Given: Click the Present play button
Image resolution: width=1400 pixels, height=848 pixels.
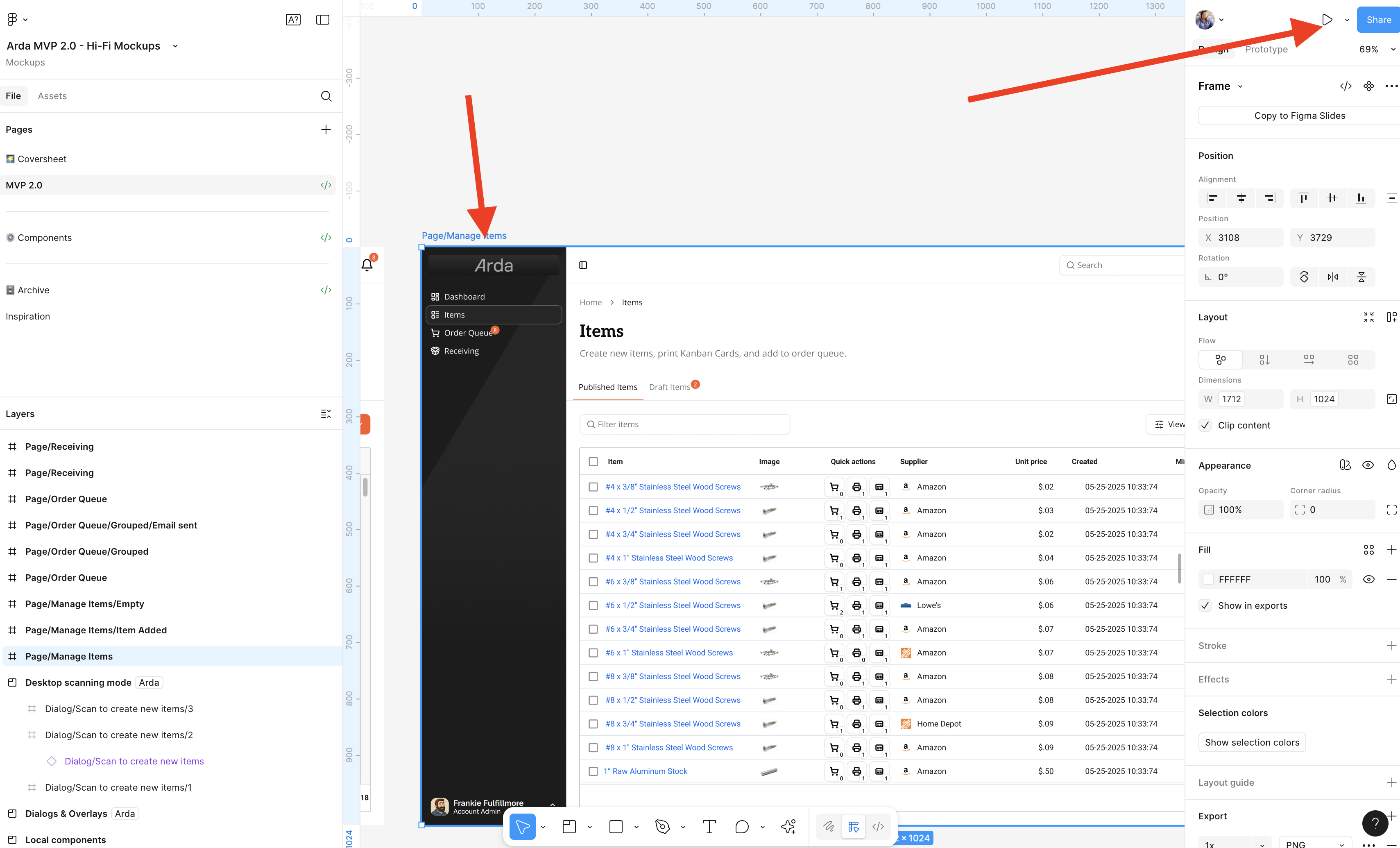Looking at the screenshot, I should [x=1327, y=20].
